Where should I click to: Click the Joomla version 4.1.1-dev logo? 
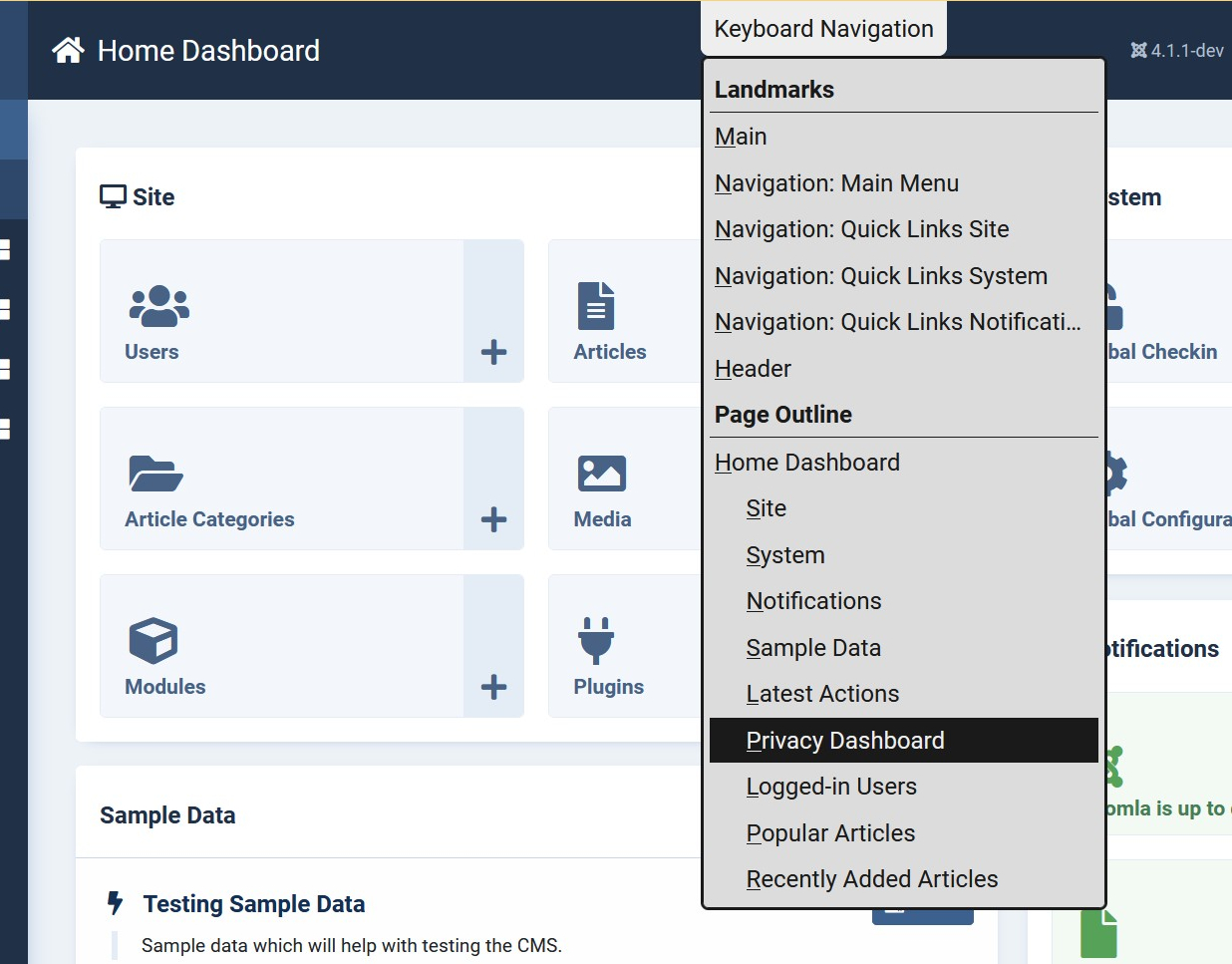pyautogui.click(x=1138, y=51)
